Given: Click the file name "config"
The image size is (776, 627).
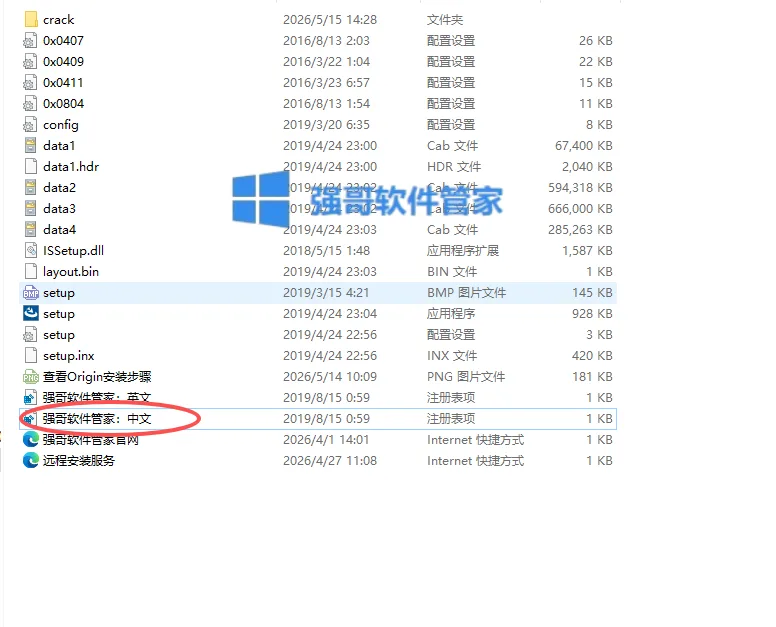Looking at the screenshot, I should click(x=61, y=125).
